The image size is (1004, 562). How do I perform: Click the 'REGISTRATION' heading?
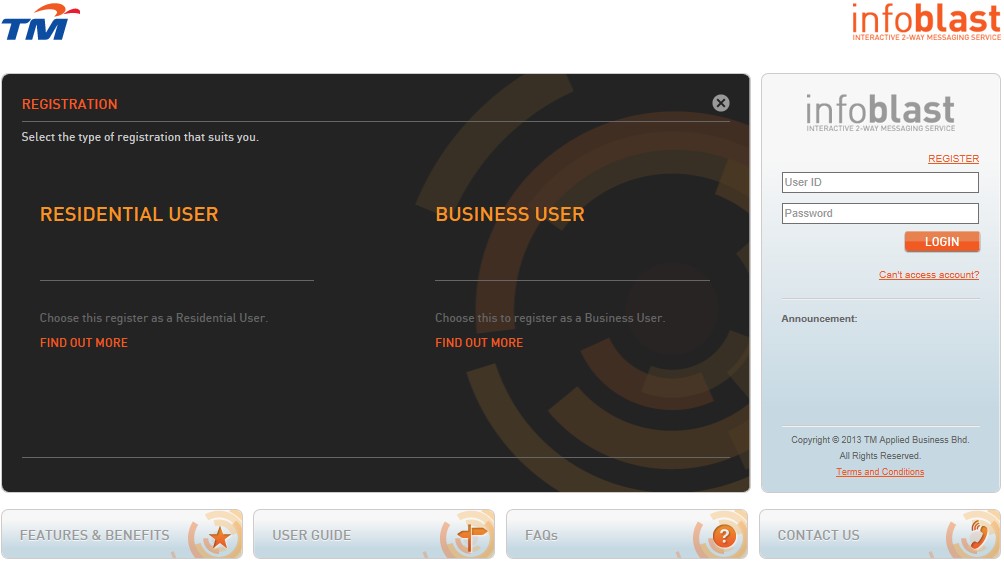coord(70,104)
